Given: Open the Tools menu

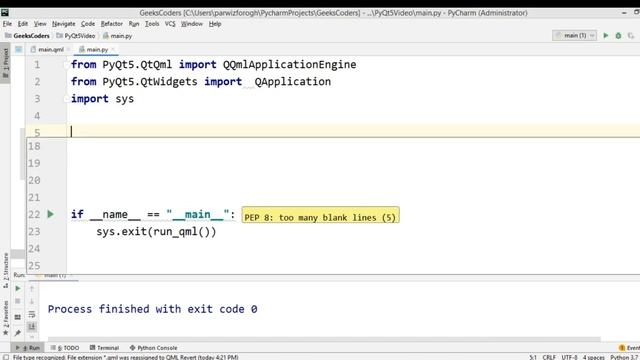Looking at the screenshot, I should 152,24.
